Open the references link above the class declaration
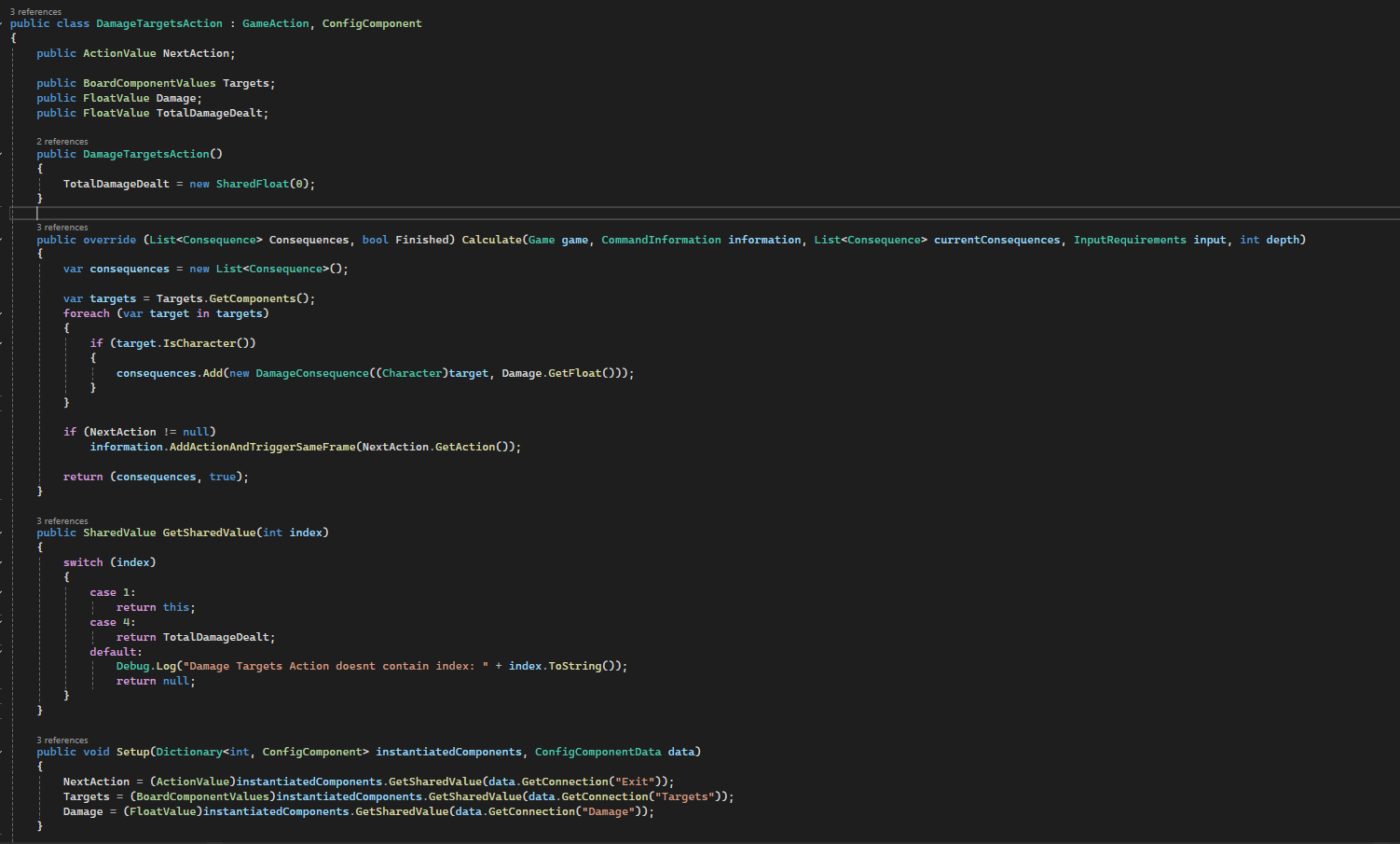The width and height of the screenshot is (1400, 844). 35,11
